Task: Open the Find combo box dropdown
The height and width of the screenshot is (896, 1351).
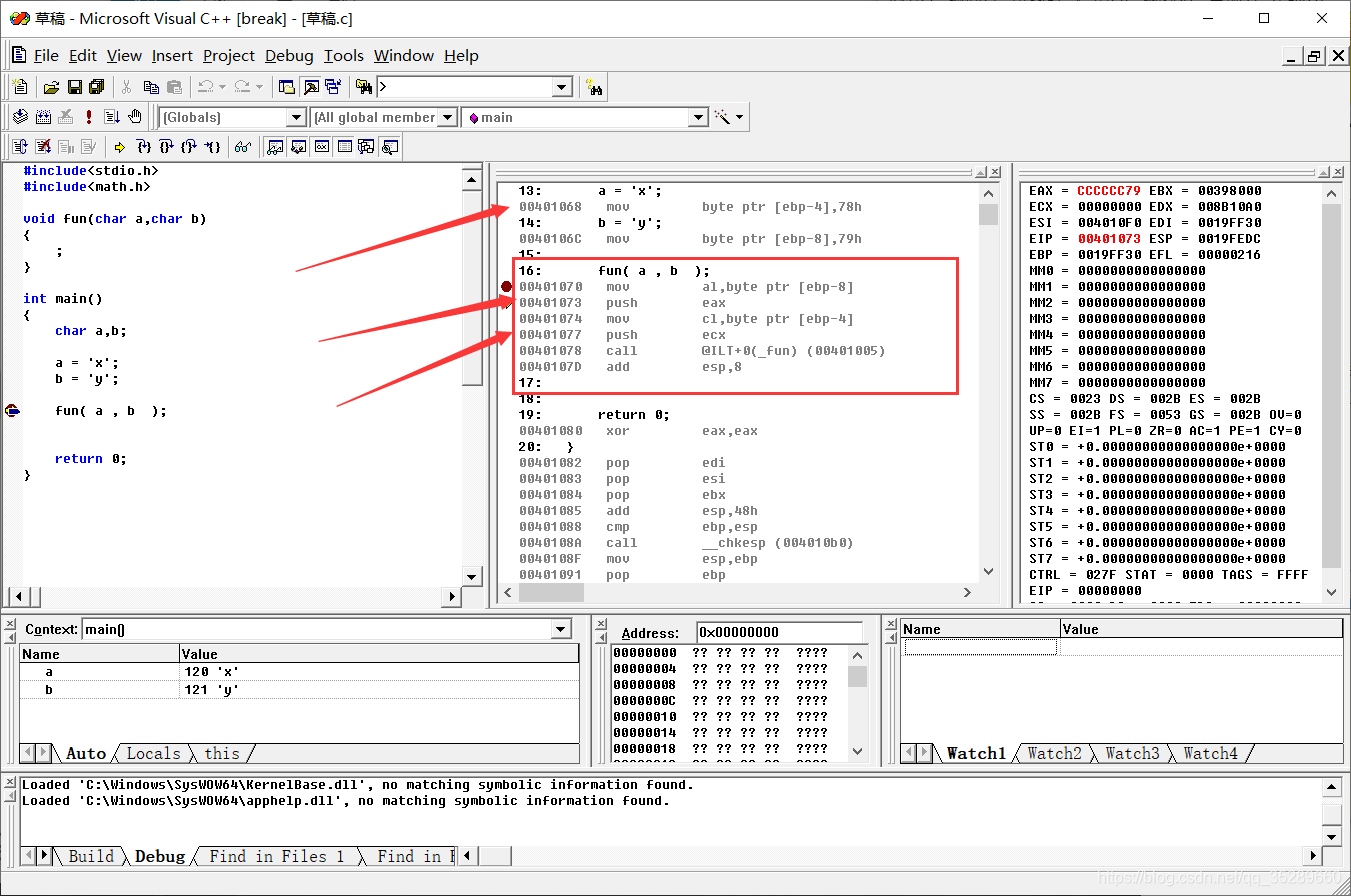Action: (x=562, y=88)
